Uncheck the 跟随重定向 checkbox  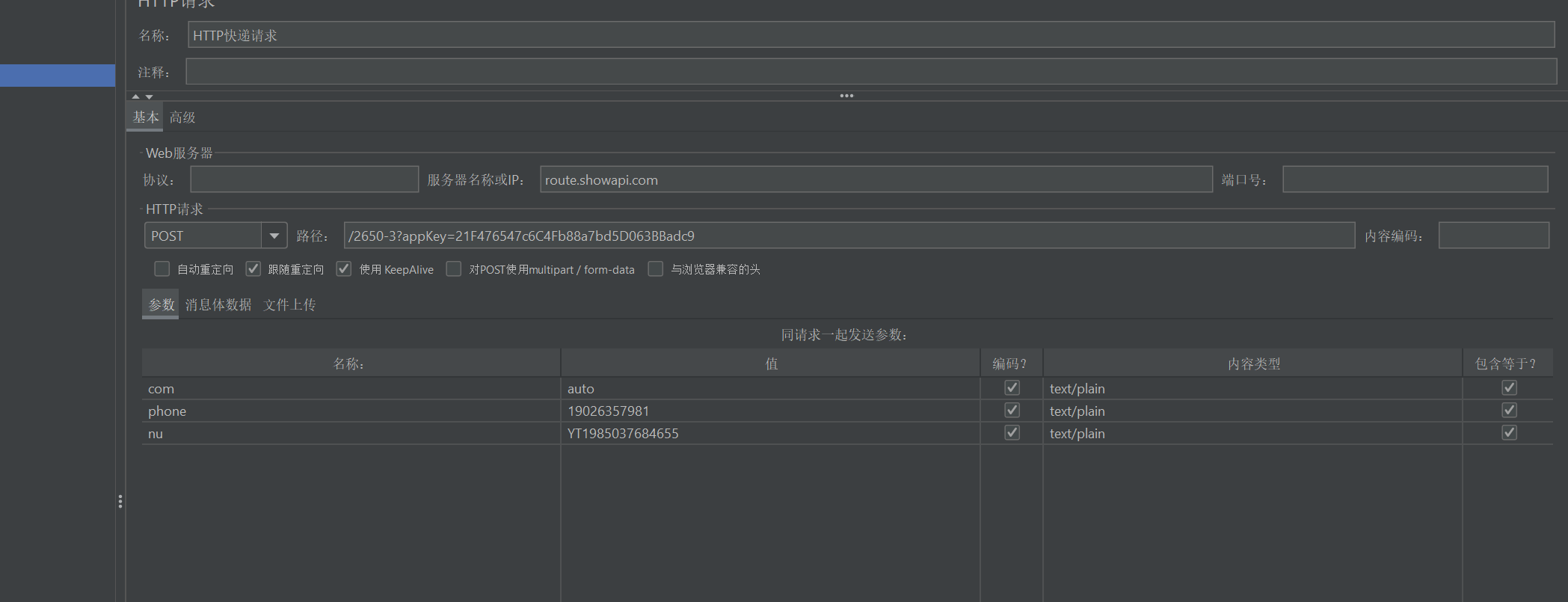pos(253,269)
